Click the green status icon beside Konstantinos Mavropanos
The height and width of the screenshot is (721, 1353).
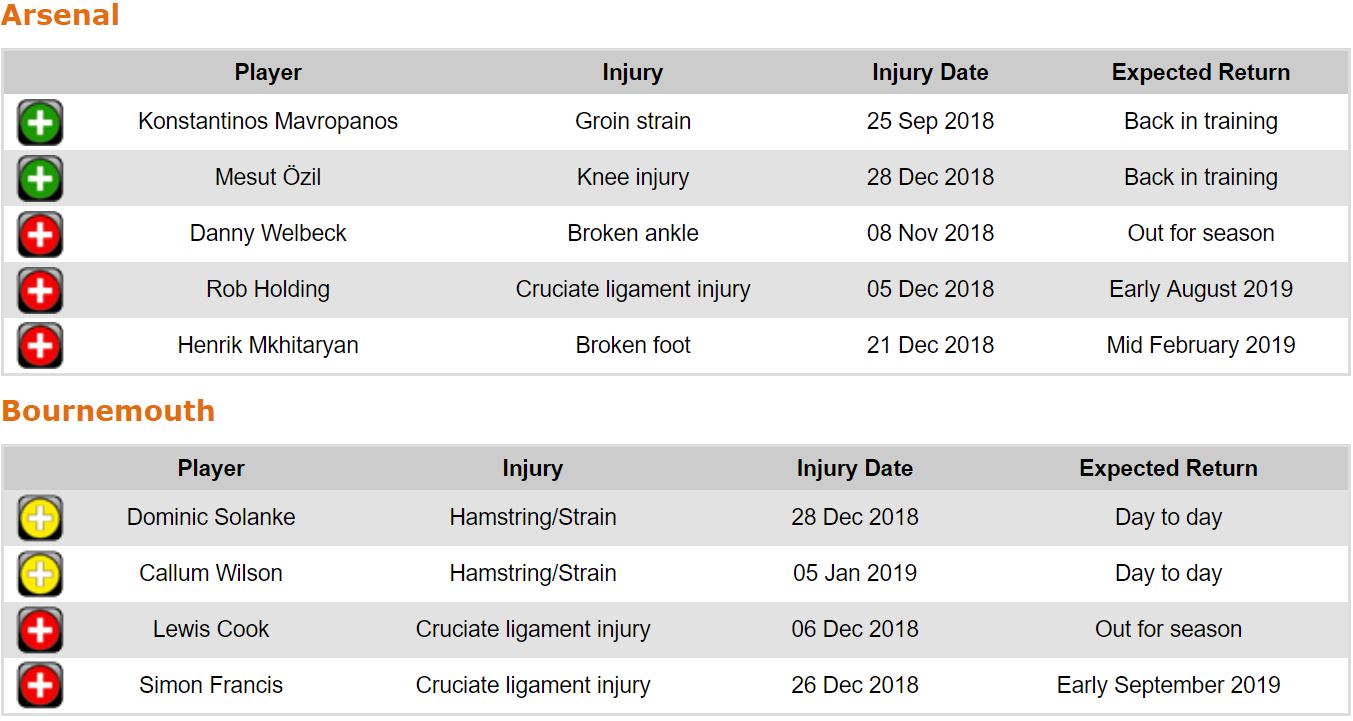(40, 123)
